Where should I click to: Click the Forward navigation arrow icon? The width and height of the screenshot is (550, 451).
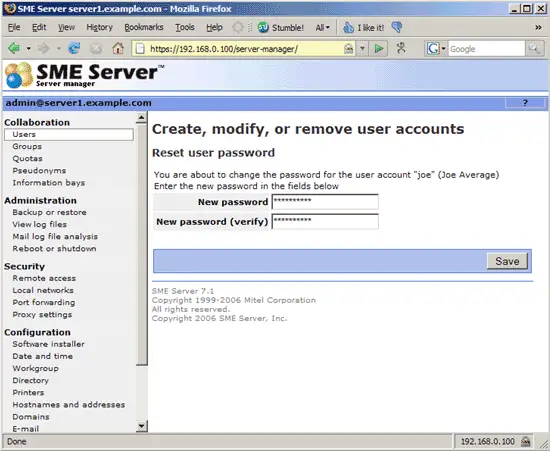click(x=43, y=48)
